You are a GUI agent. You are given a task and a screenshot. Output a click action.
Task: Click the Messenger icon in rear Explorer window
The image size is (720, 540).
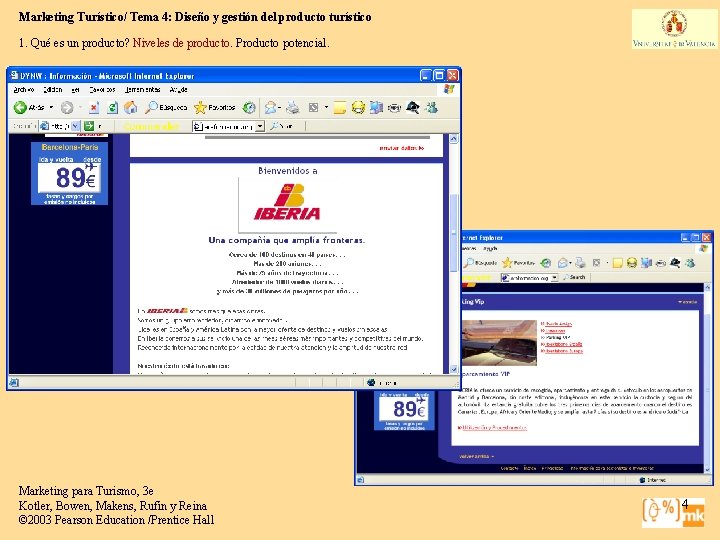(x=690, y=263)
